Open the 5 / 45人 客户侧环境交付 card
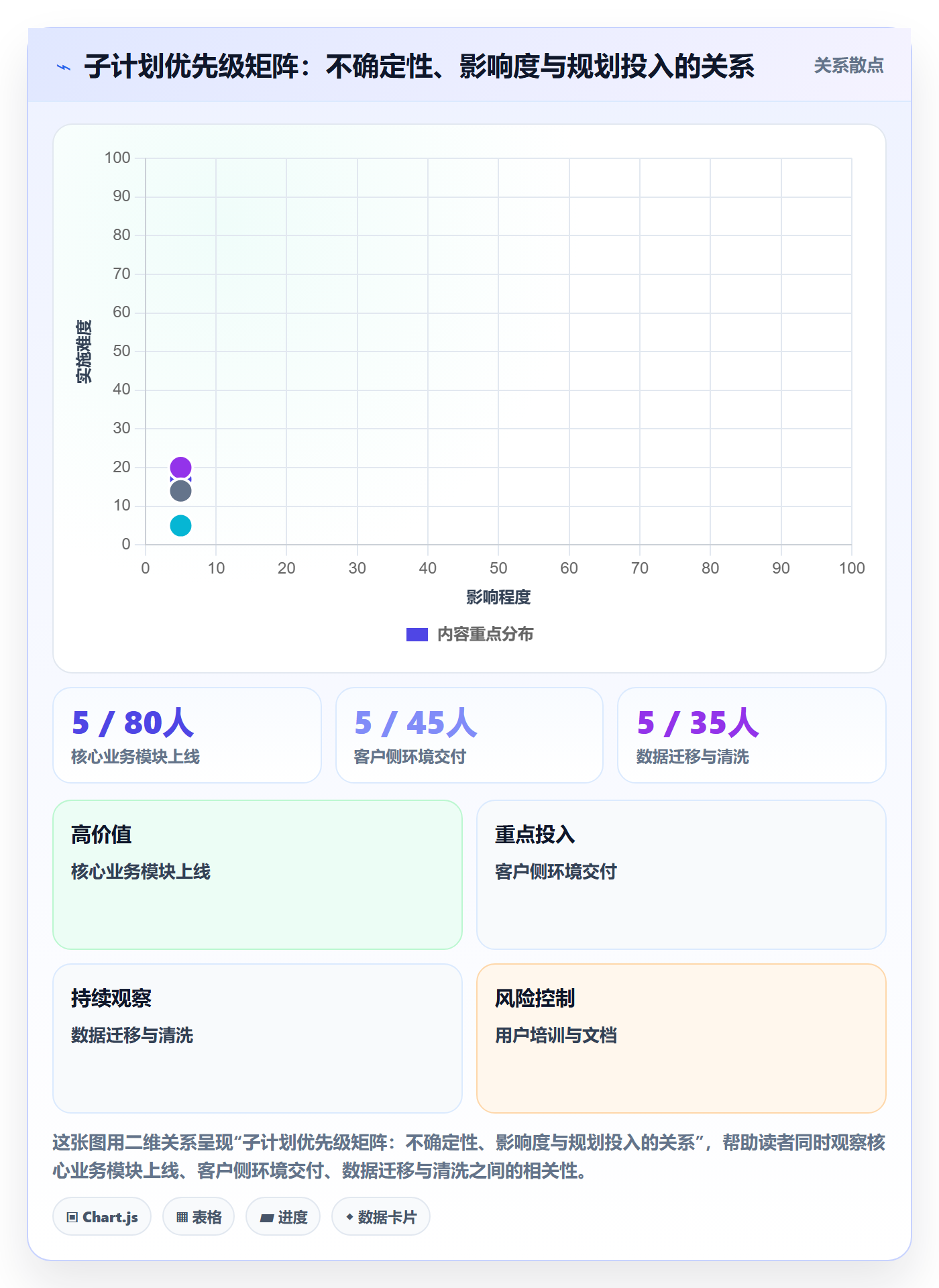 point(469,735)
